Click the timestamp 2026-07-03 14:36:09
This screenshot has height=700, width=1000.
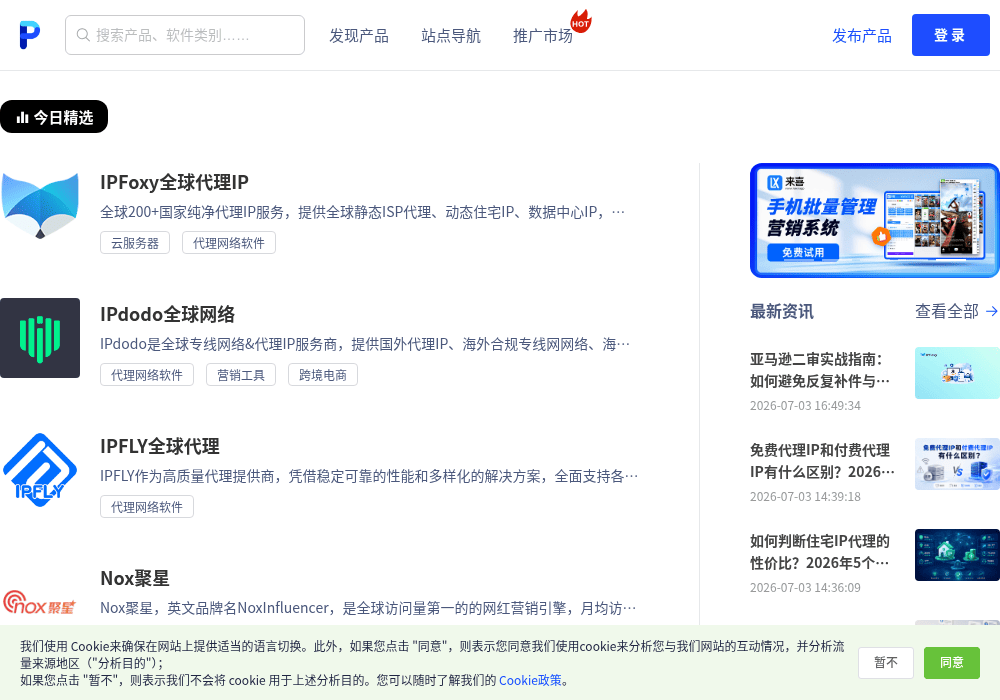tap(805, 588)
